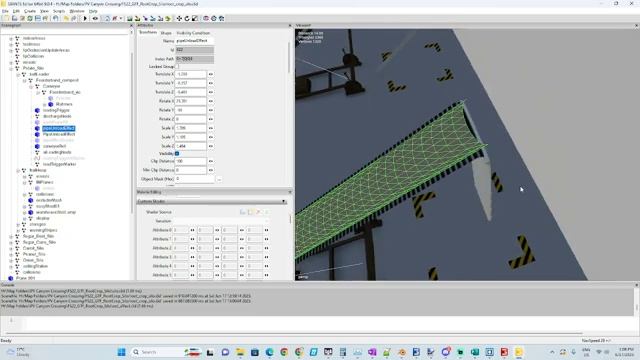Click the Name input field
Image resolution: width=640 pixels, height=360 pixels.
point(194,41)
